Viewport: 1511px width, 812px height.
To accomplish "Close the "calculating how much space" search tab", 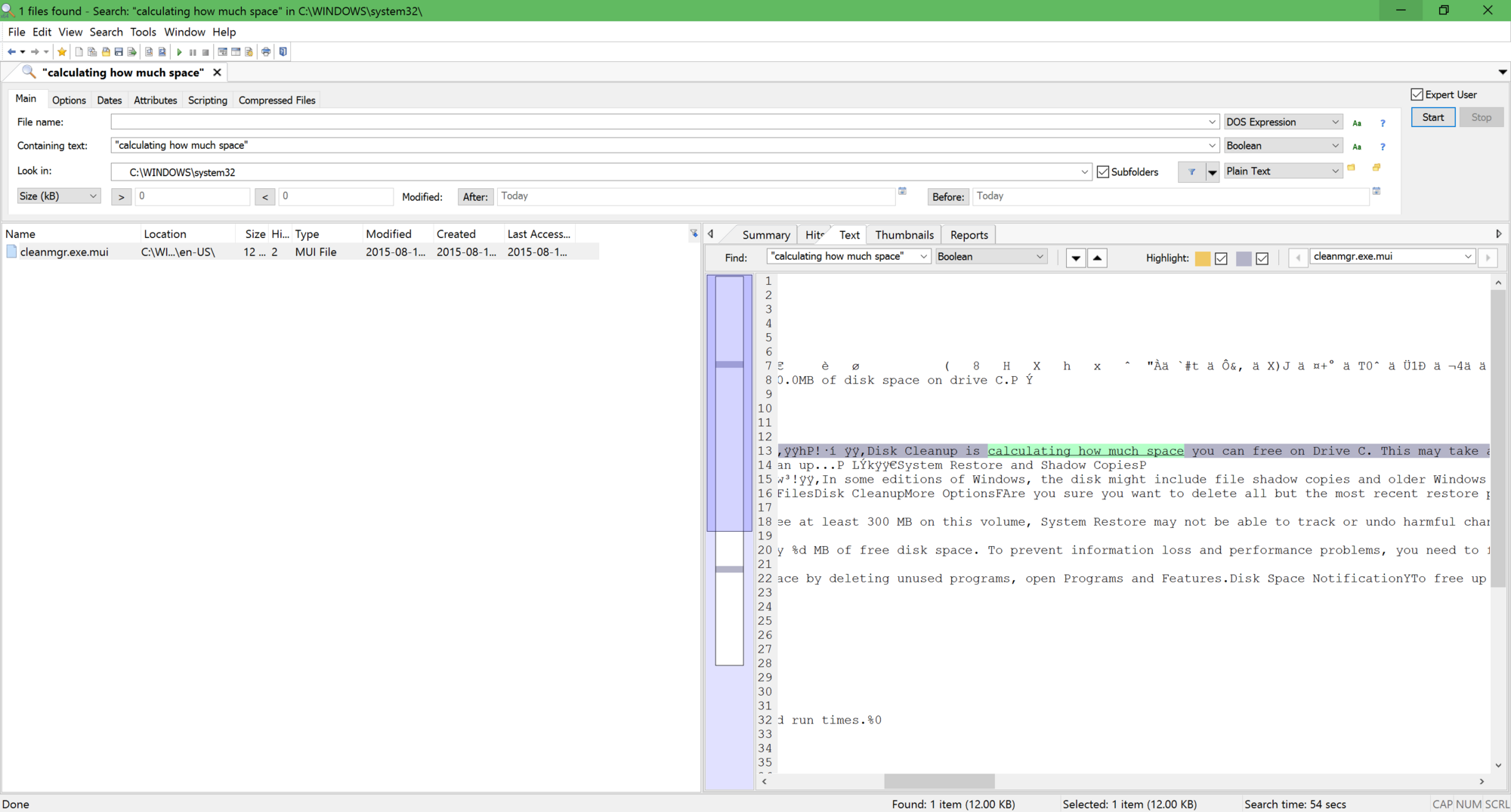I will (x=217, y=73).
